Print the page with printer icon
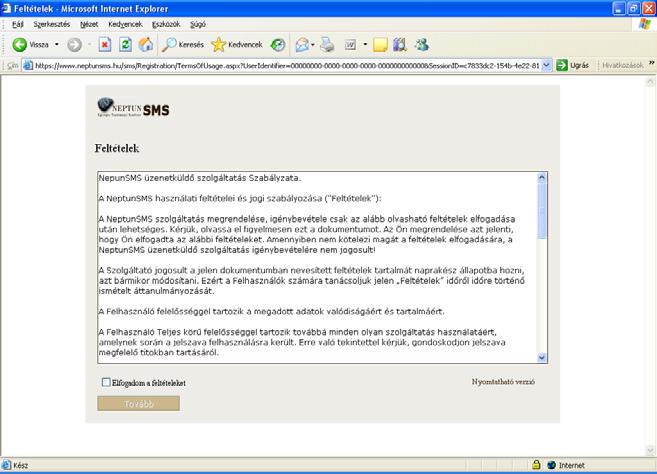The width and height of the screenshot is (657, 474). pos(327,44)
